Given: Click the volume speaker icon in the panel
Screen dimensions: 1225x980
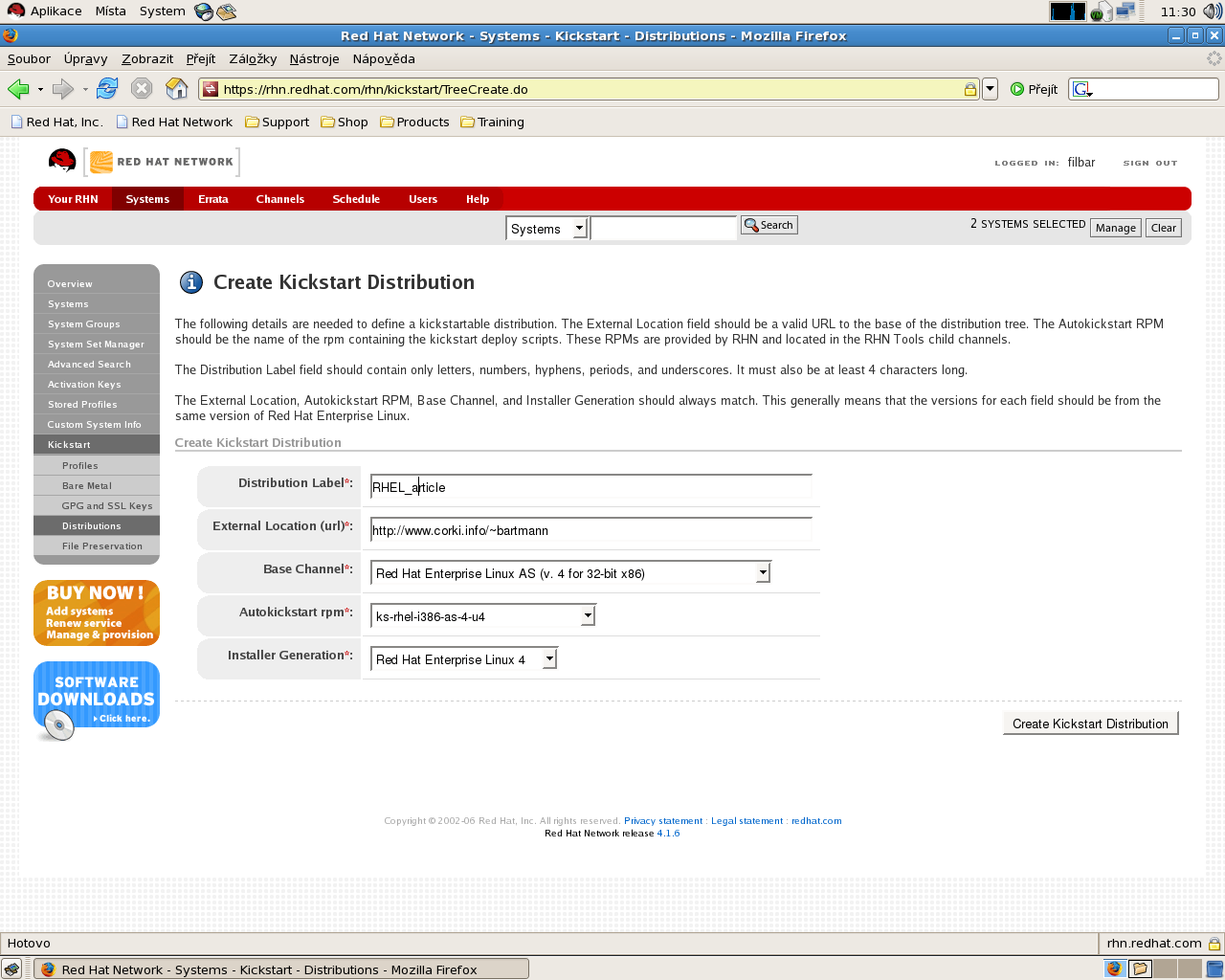Looking at the screenshot, I should tap(1213, 11).
